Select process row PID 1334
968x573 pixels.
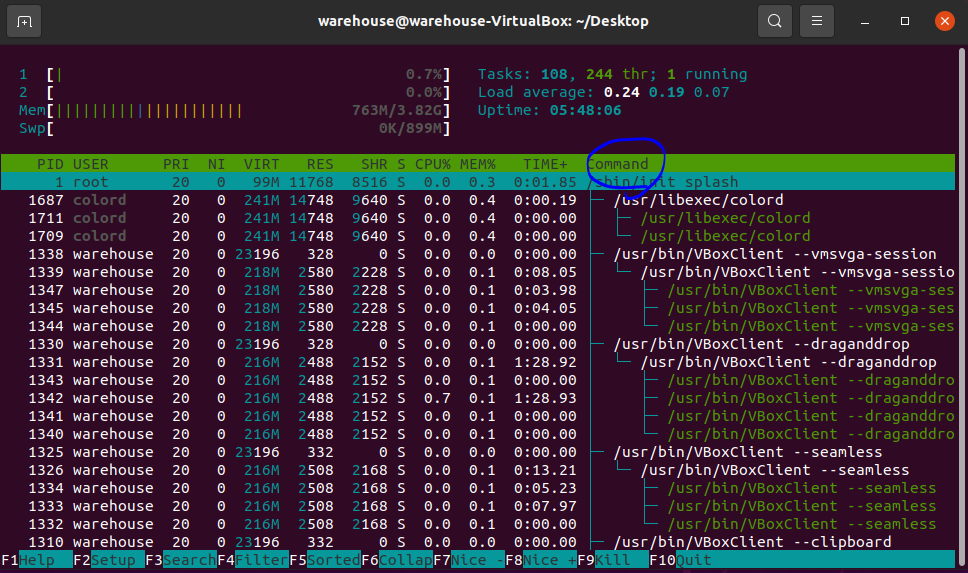click(x=478, y=488)
